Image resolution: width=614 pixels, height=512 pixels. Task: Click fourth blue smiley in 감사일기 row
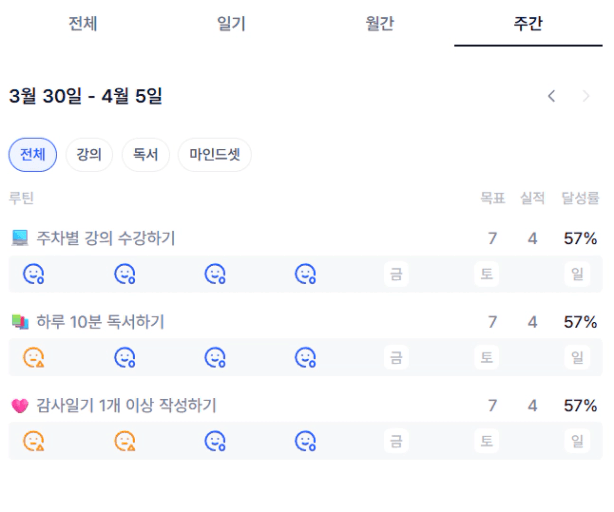[305, 441]
